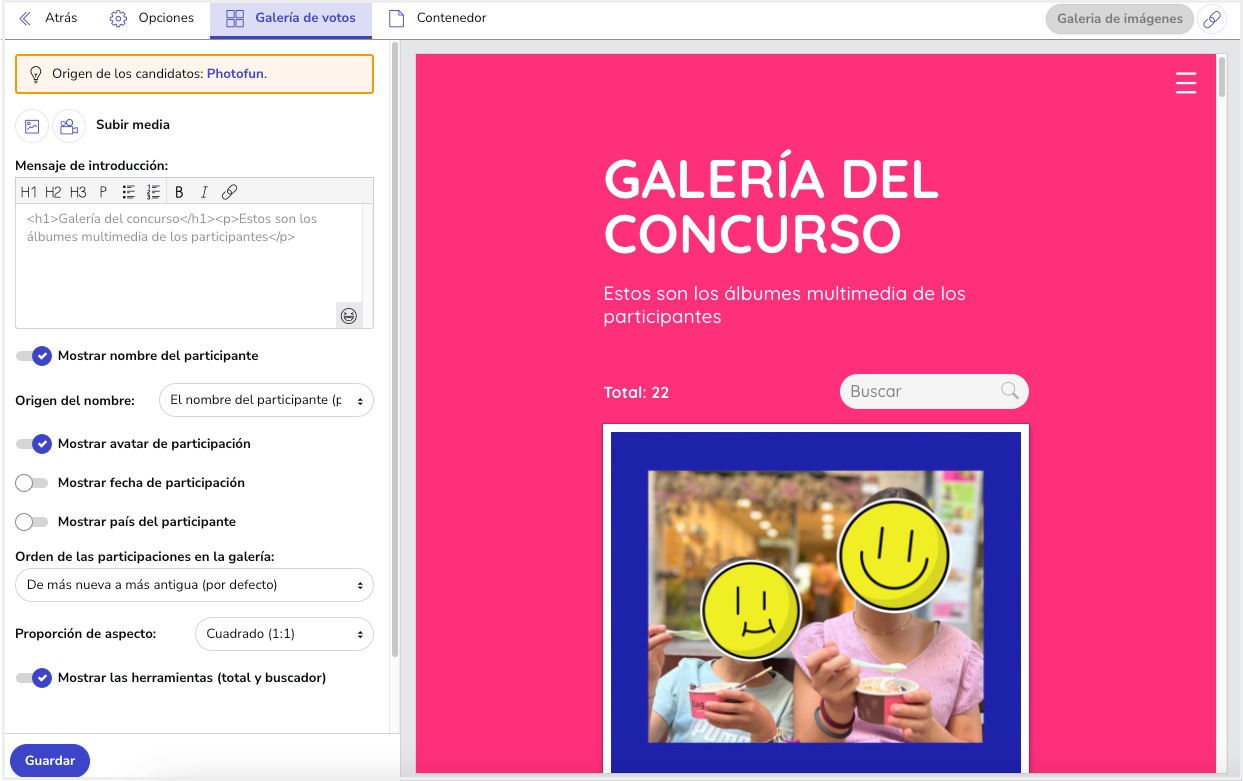This screenshot has height=781, width=1243.
Task: Insert a hyperlink in the editor
Action: [x=229, y=192]
